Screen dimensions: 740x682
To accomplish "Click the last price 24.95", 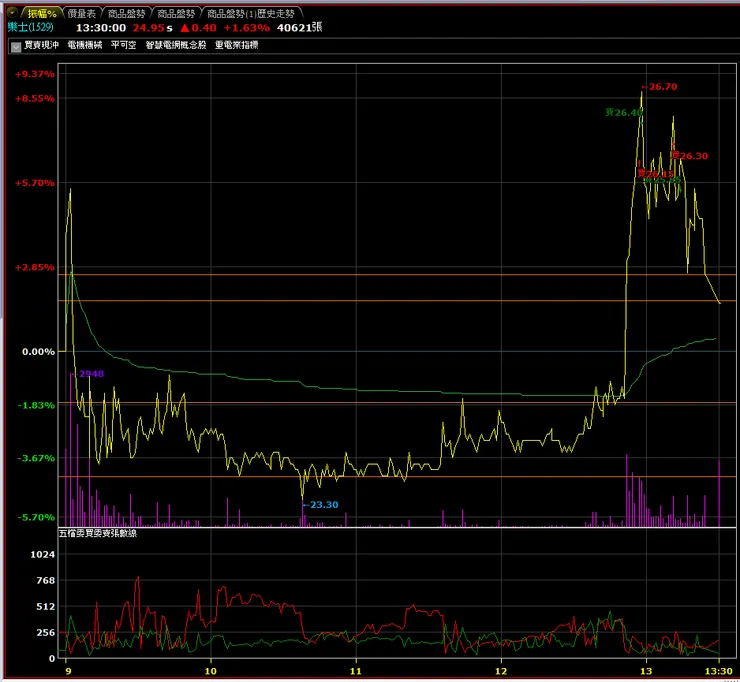I will coord(148,28).
